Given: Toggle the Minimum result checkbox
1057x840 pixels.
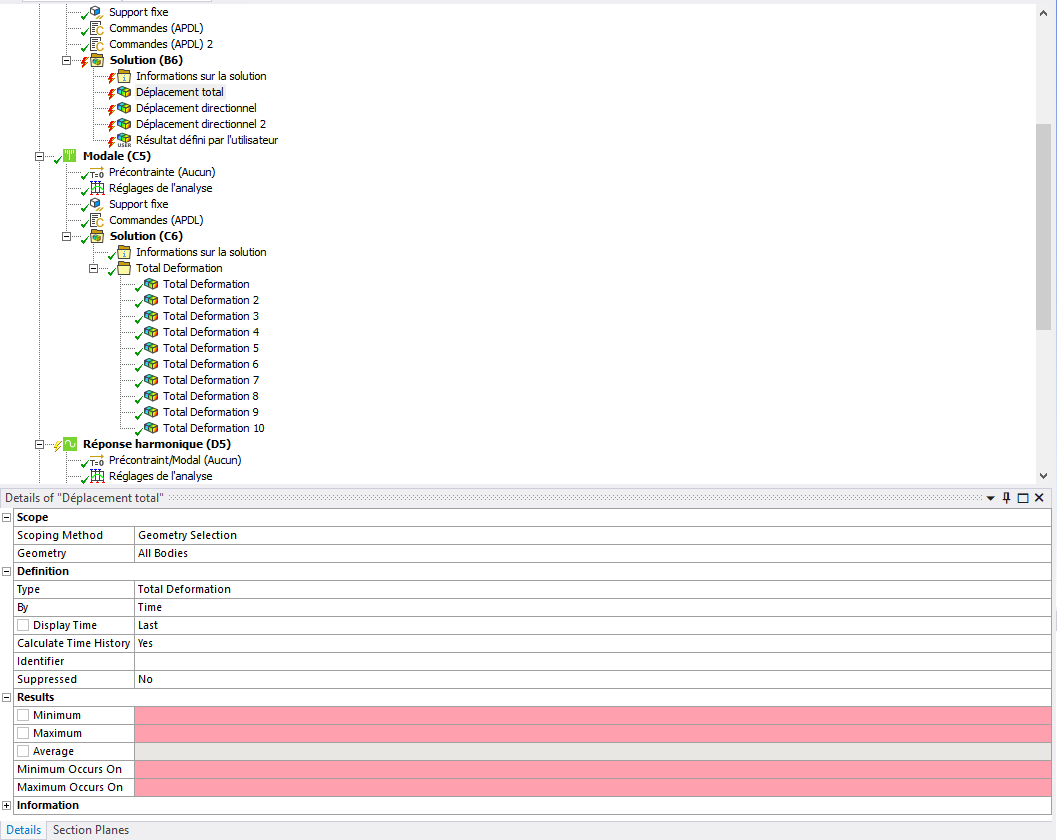Looking at the screenshot, I should (x=23, y=715).
